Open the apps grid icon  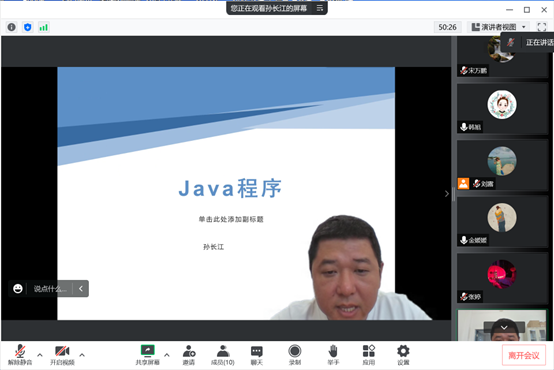(x=369, y=355)
